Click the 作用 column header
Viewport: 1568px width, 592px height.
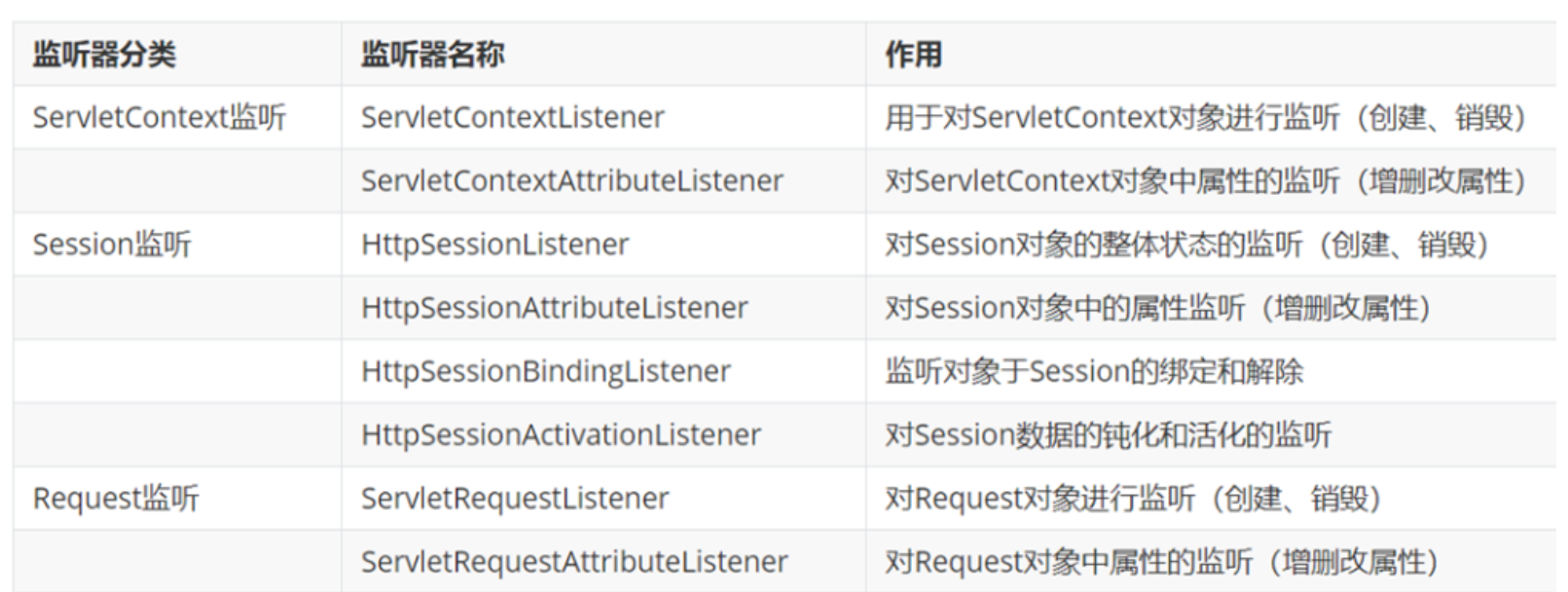point(913,55)
